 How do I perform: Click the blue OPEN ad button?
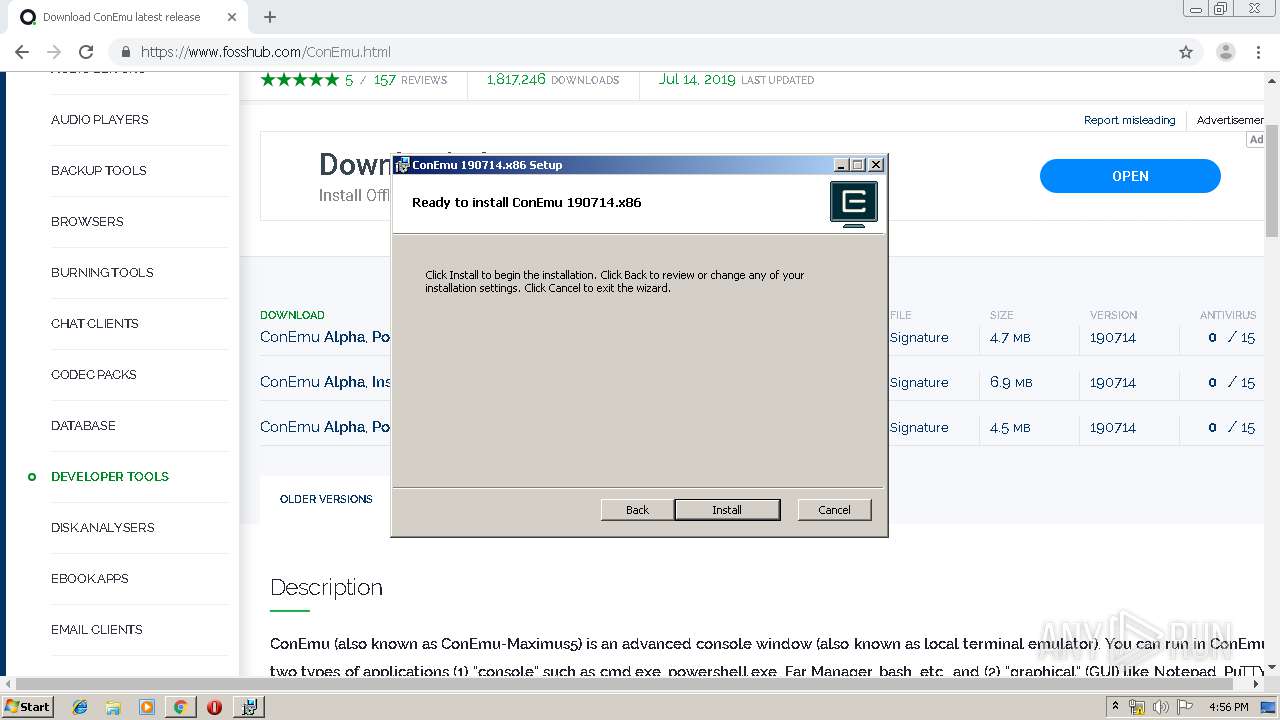pyautogui.click(x=1130, y=176)
